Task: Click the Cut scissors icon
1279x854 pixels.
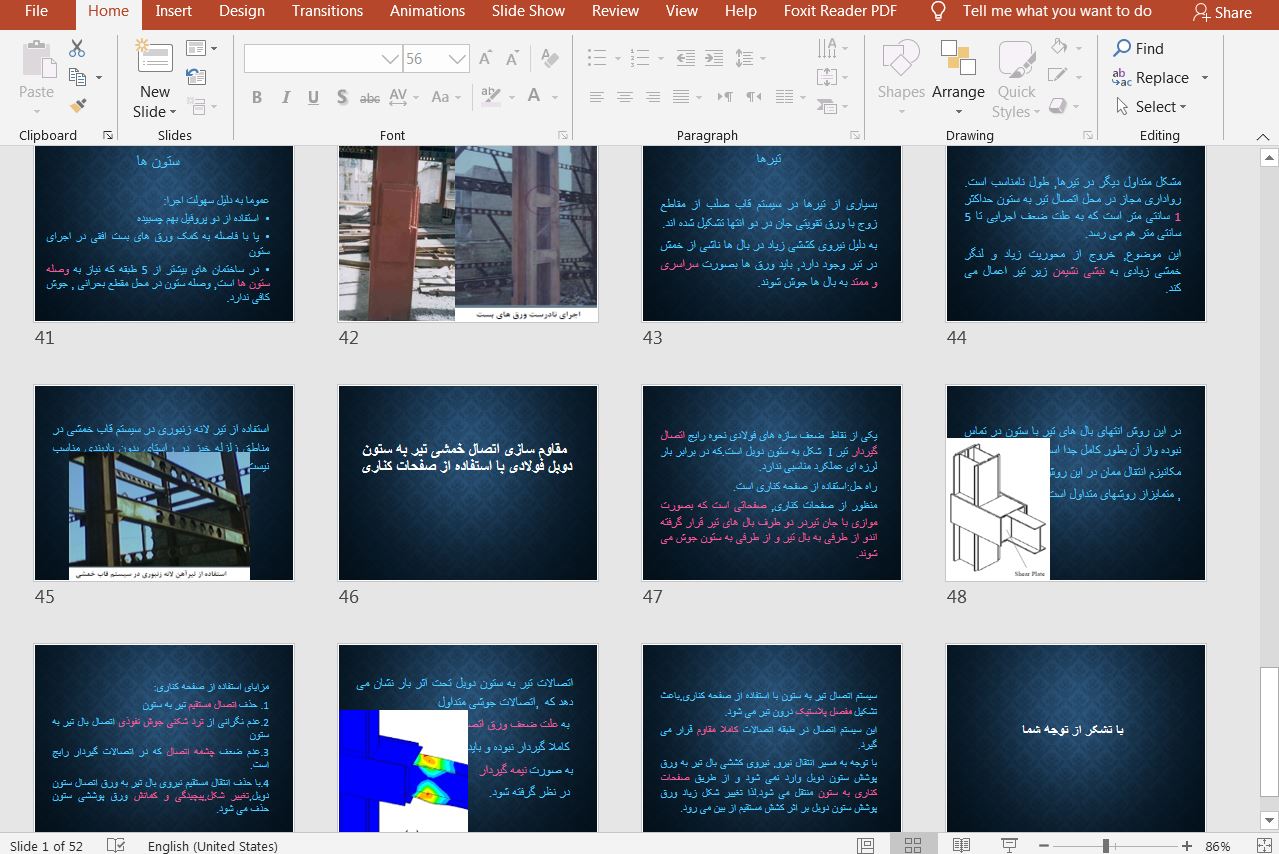Action: (77, 48)
